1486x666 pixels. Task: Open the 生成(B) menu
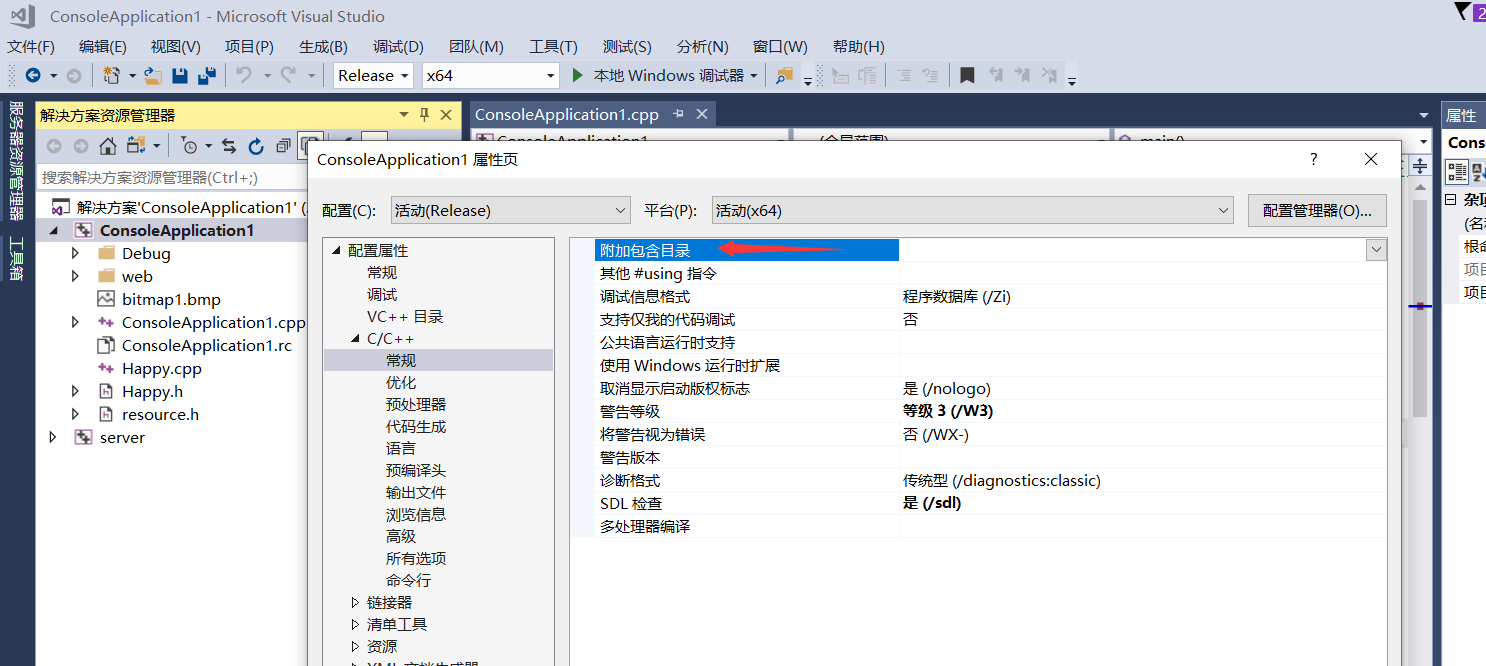pos(323,47)
